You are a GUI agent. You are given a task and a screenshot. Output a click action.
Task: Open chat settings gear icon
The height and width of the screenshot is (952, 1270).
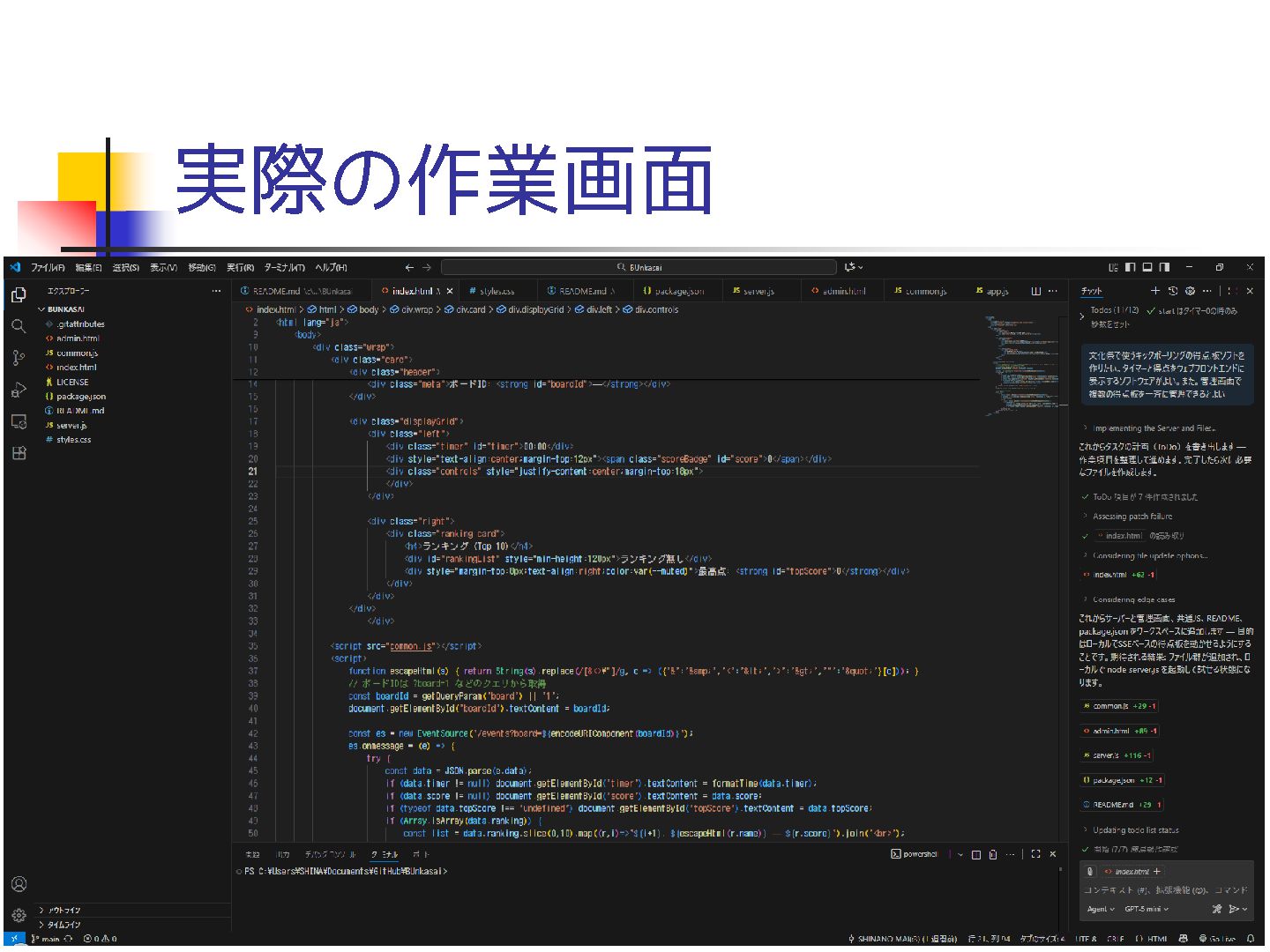point(1190,291)
